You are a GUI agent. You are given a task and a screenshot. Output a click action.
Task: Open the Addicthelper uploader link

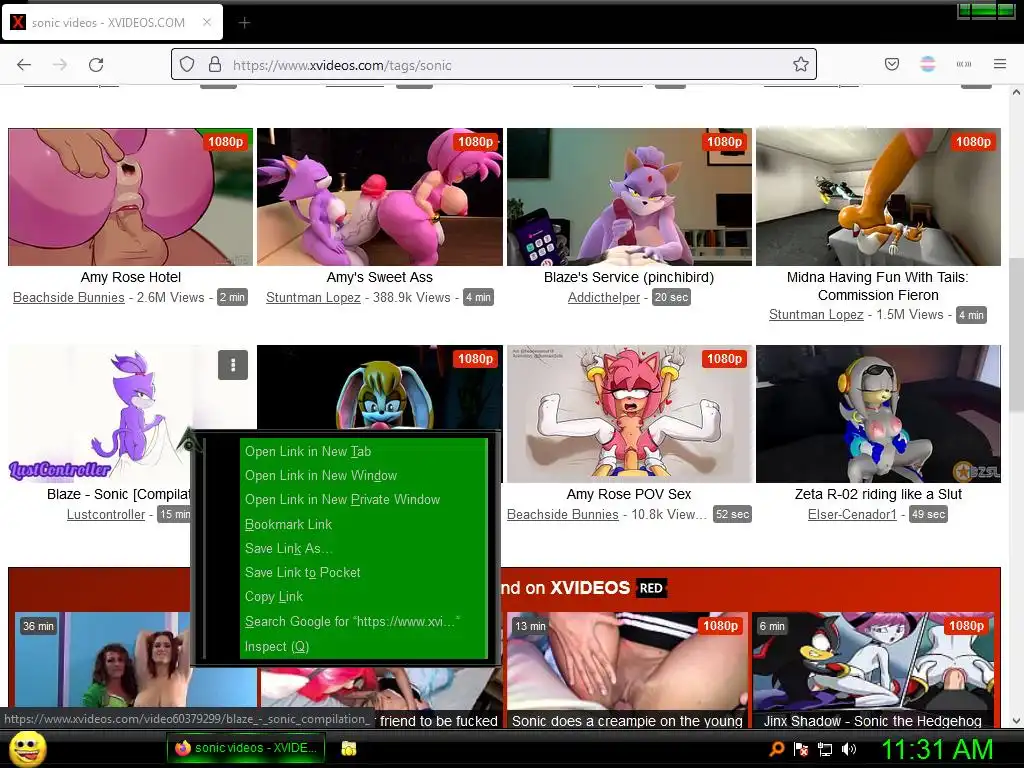[x=603, y=297]
